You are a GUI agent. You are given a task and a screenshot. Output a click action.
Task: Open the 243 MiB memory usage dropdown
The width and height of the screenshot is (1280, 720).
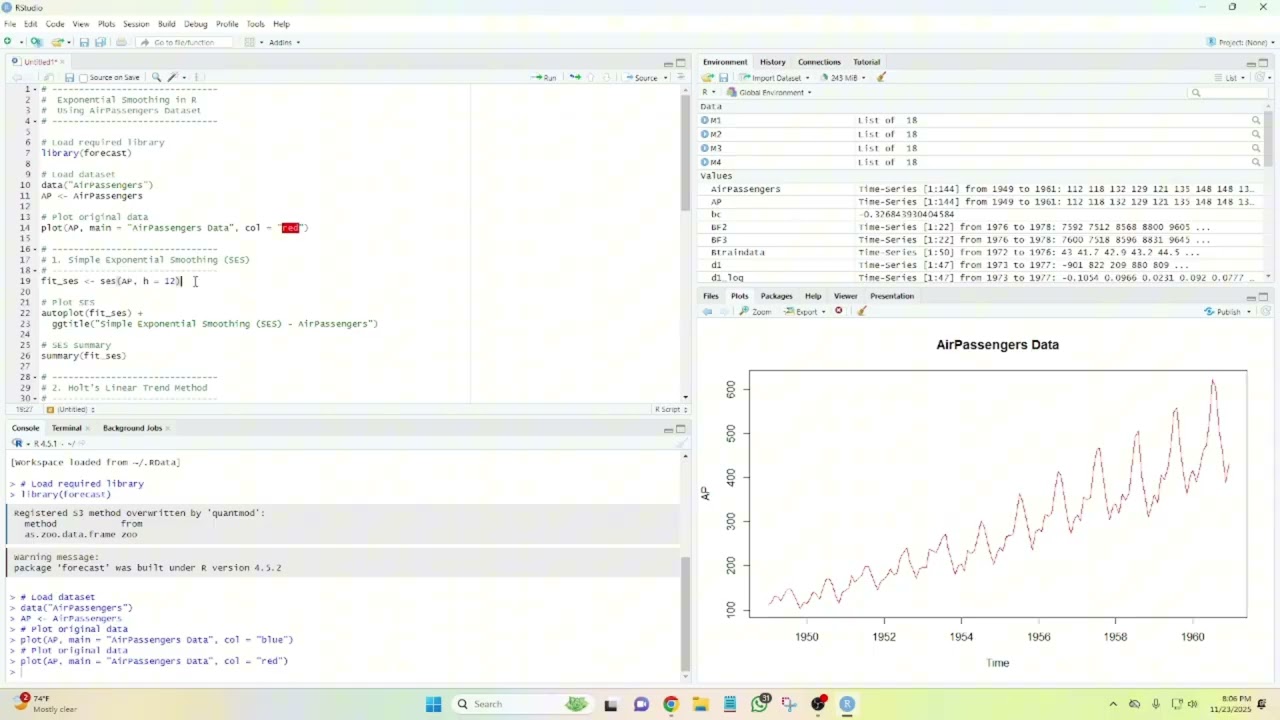coord(844,77)
